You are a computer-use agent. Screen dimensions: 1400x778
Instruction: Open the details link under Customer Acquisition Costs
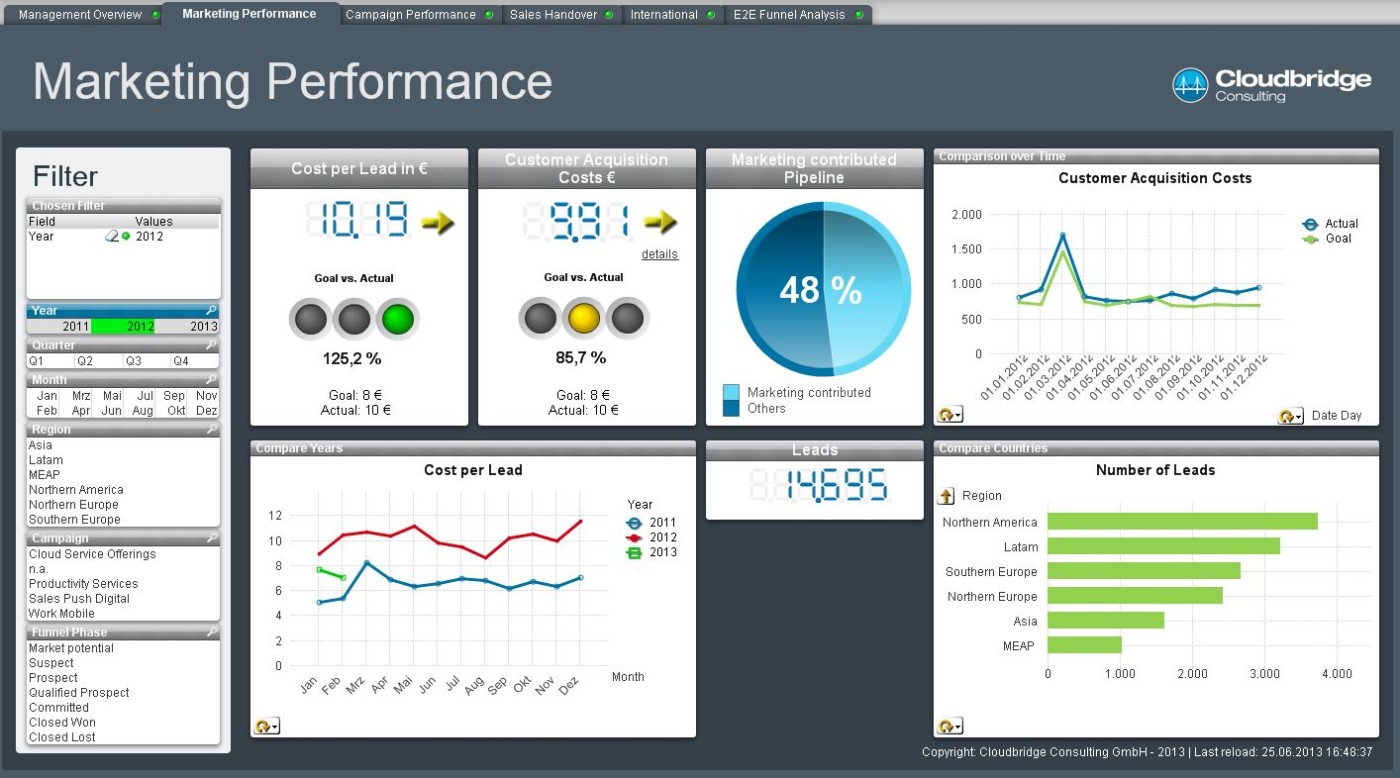pos(660,255)
